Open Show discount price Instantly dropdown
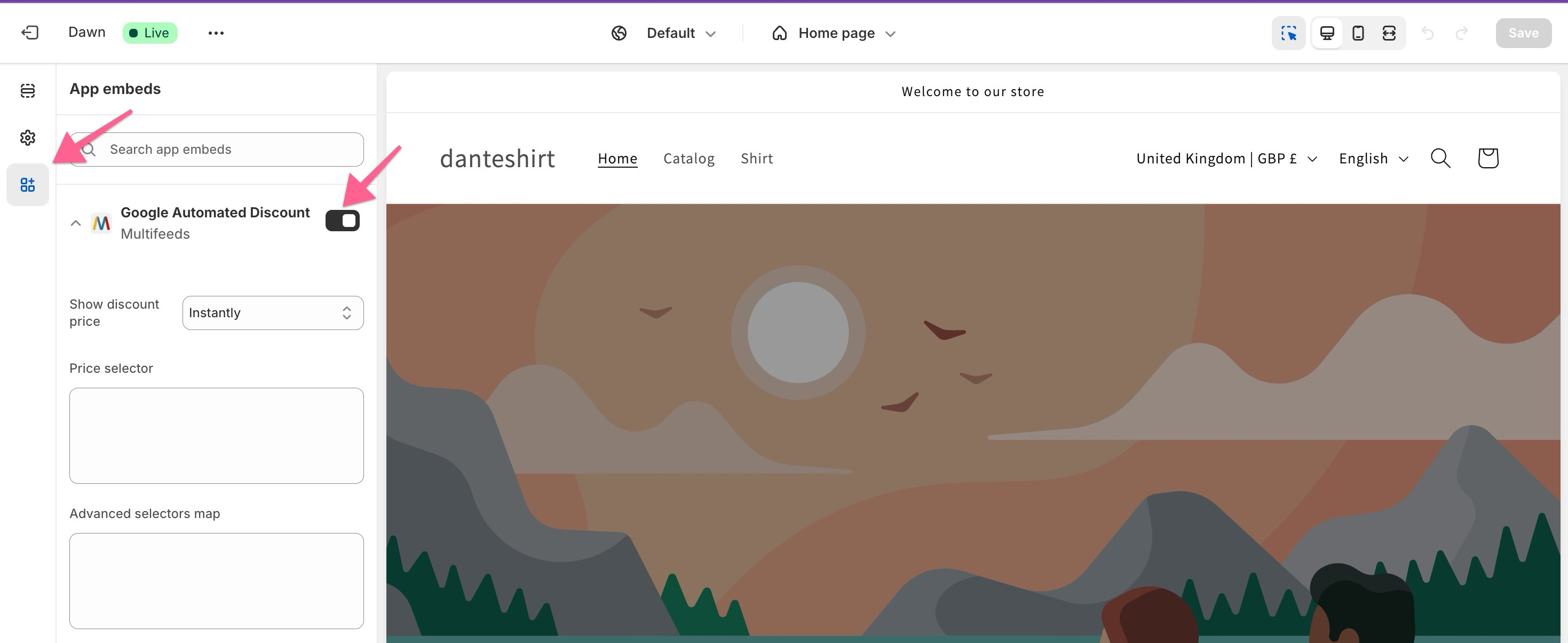1568x643 pixels. (273, 313)
